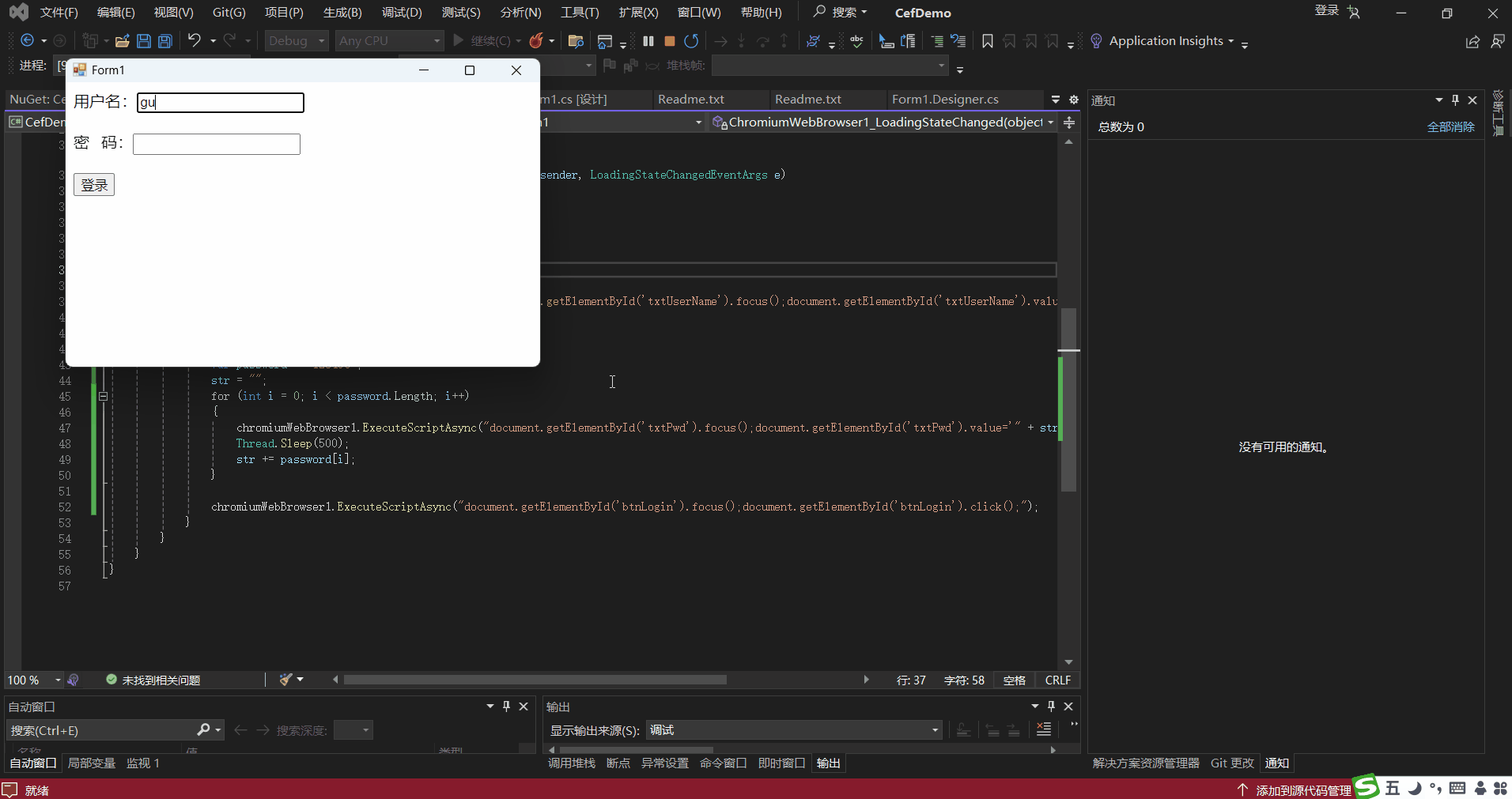Pause debugging with the Break All icon

[648, 40]
